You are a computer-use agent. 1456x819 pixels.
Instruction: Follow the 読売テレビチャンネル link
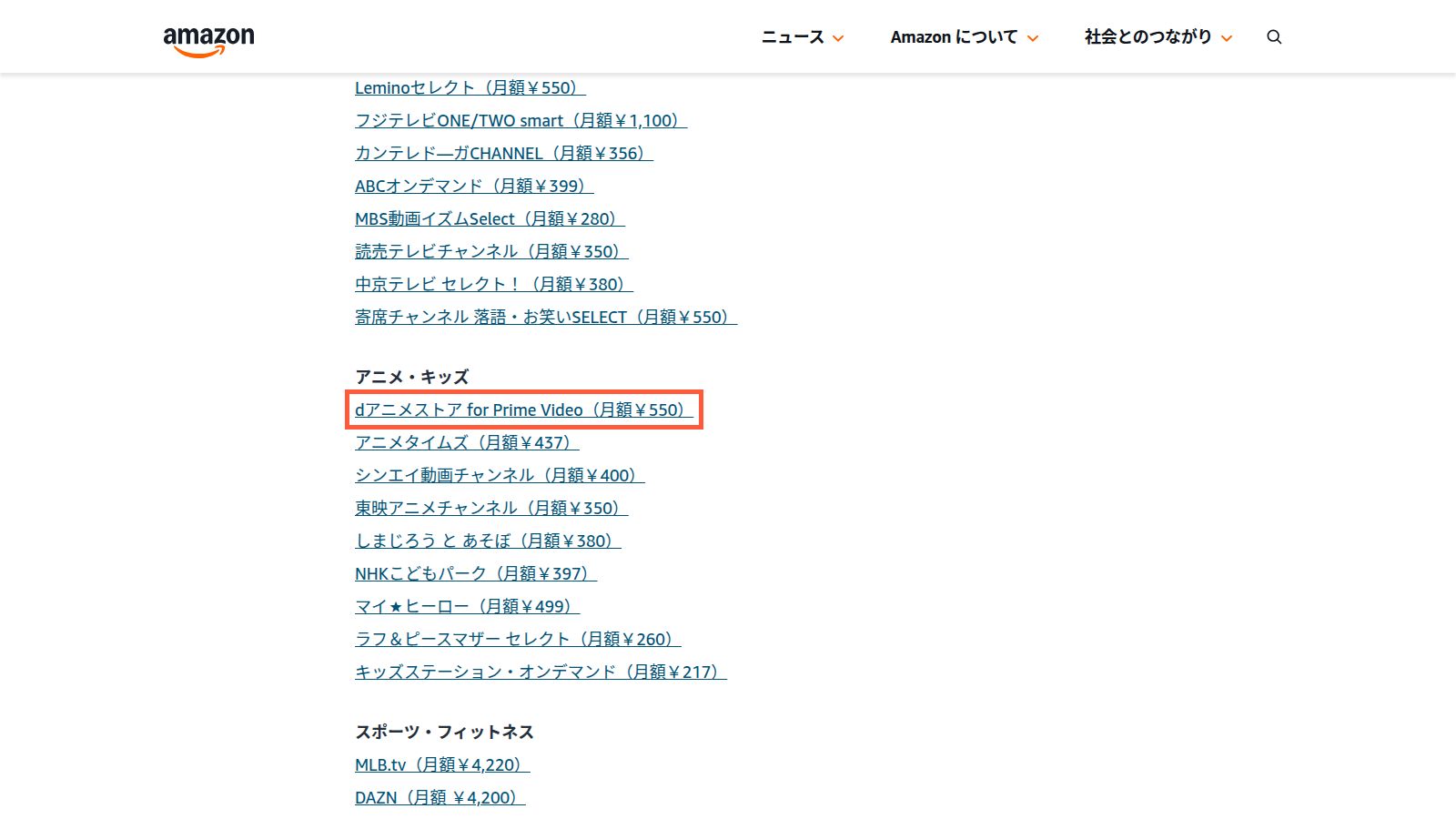(x=491, y=251)
